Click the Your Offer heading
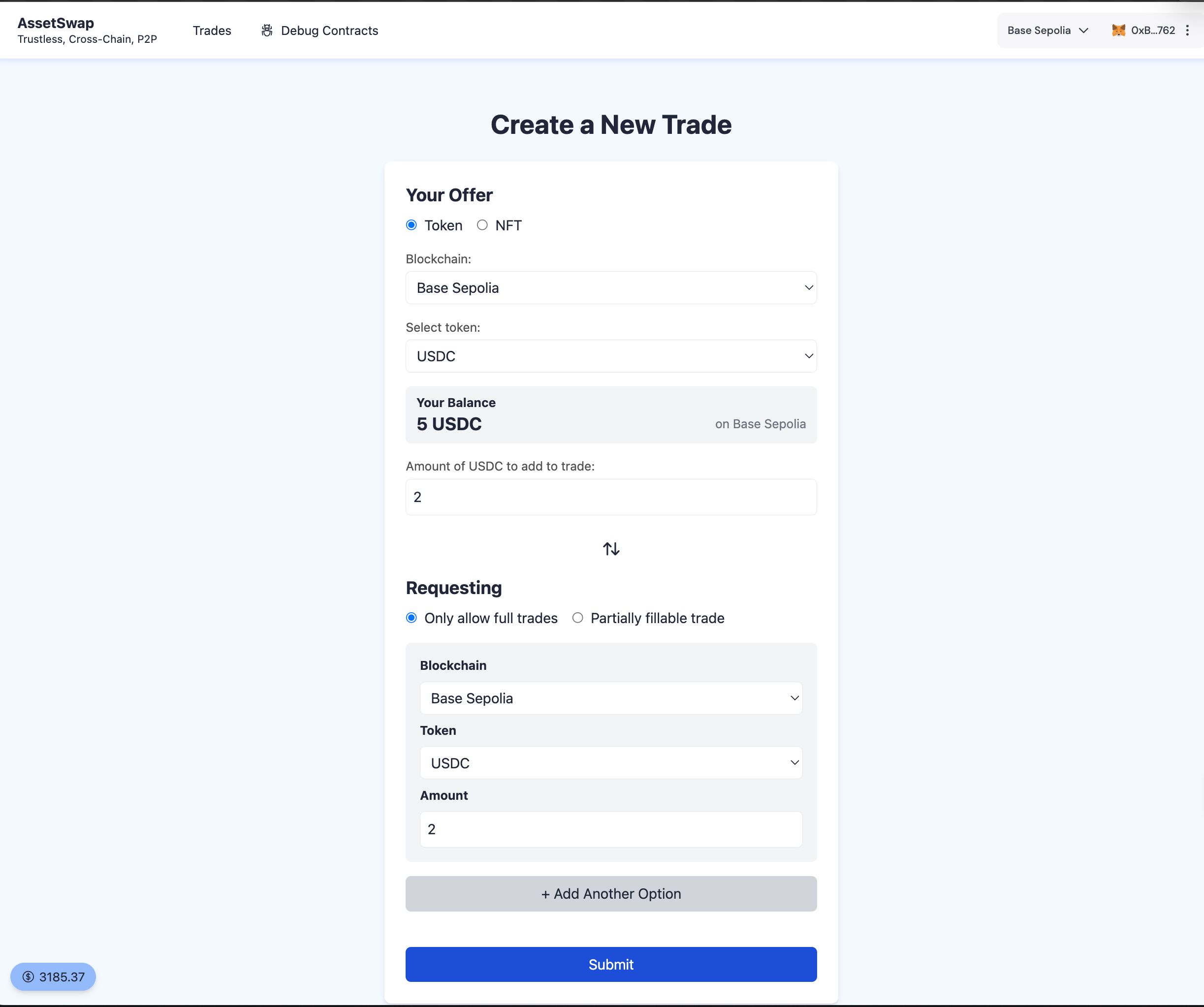 tap(449, 195)
